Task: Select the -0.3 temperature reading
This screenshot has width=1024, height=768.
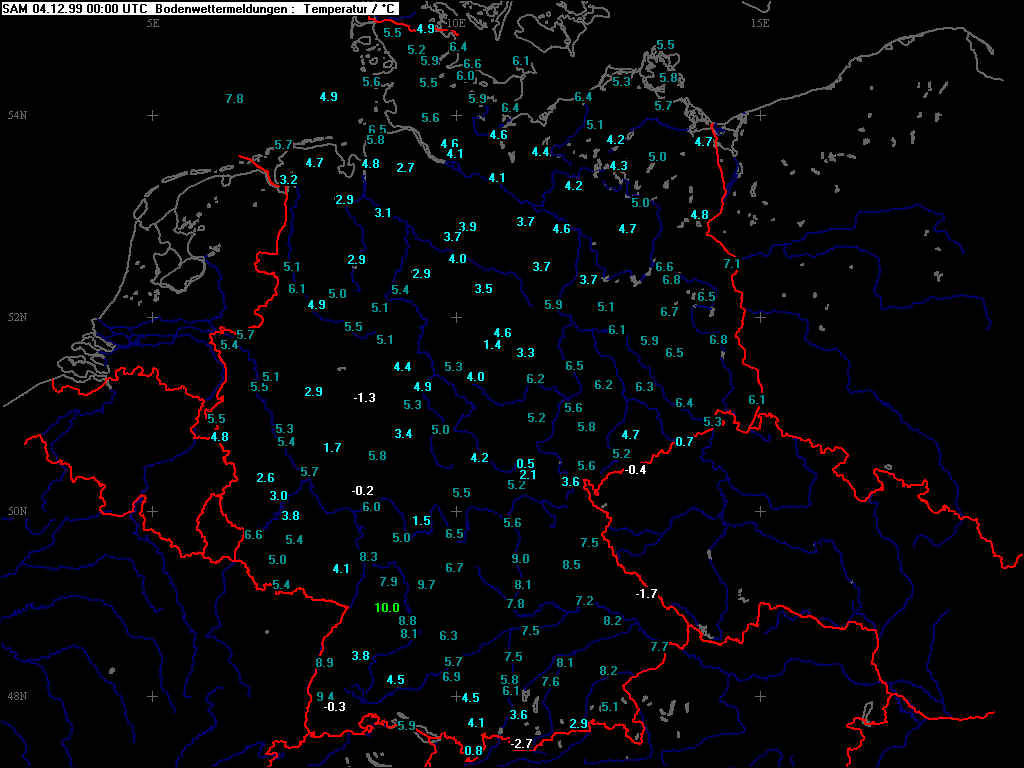Action: pyautogui.click(x=334, y=707)
